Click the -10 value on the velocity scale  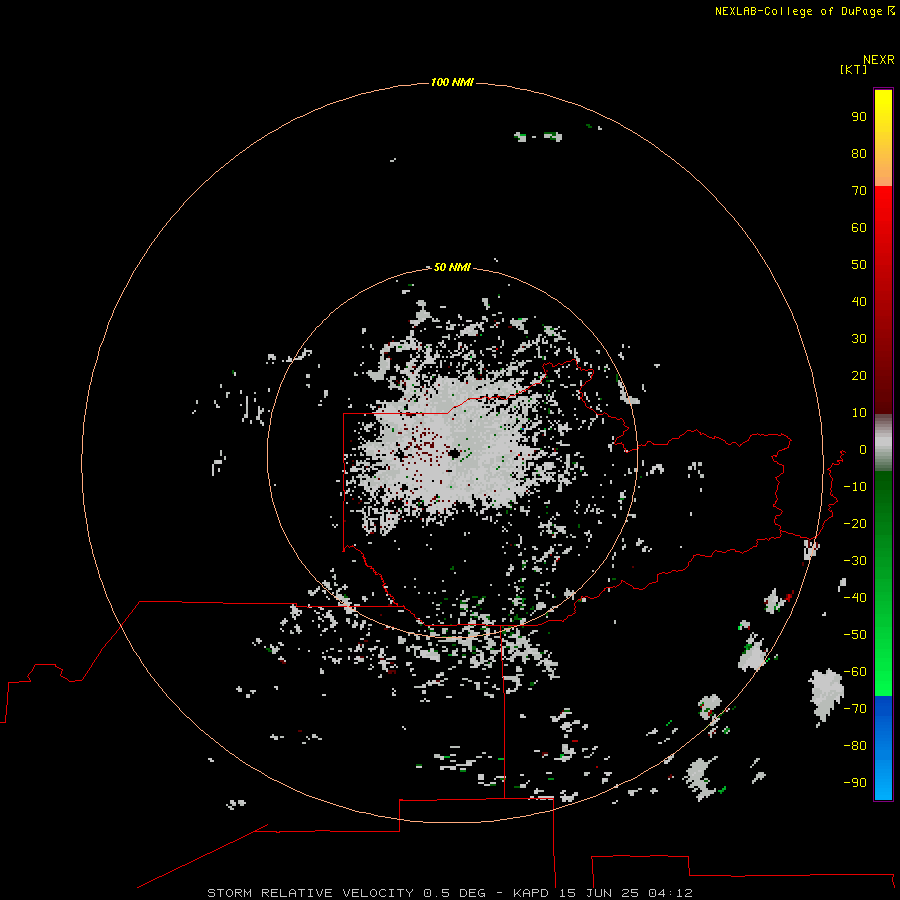tap(855, 487)
